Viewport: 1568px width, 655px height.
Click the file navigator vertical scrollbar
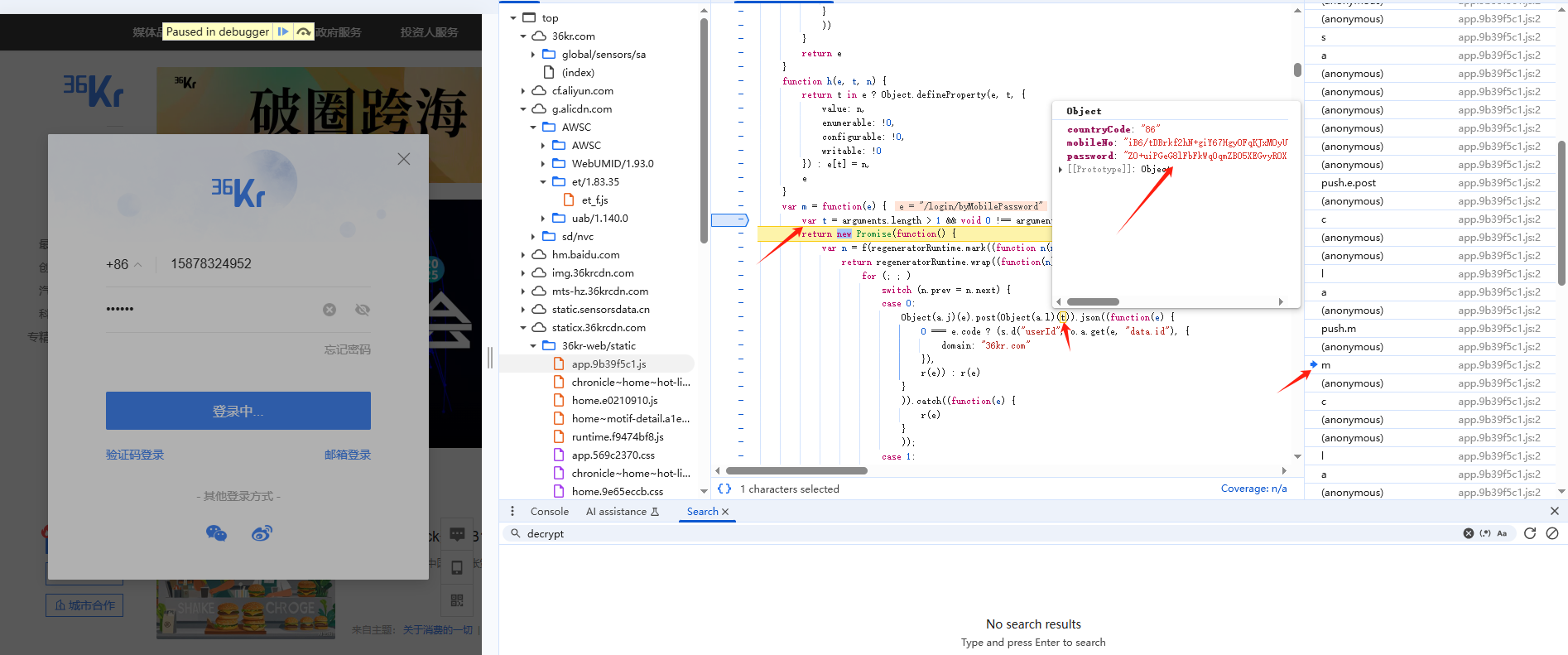704,130
